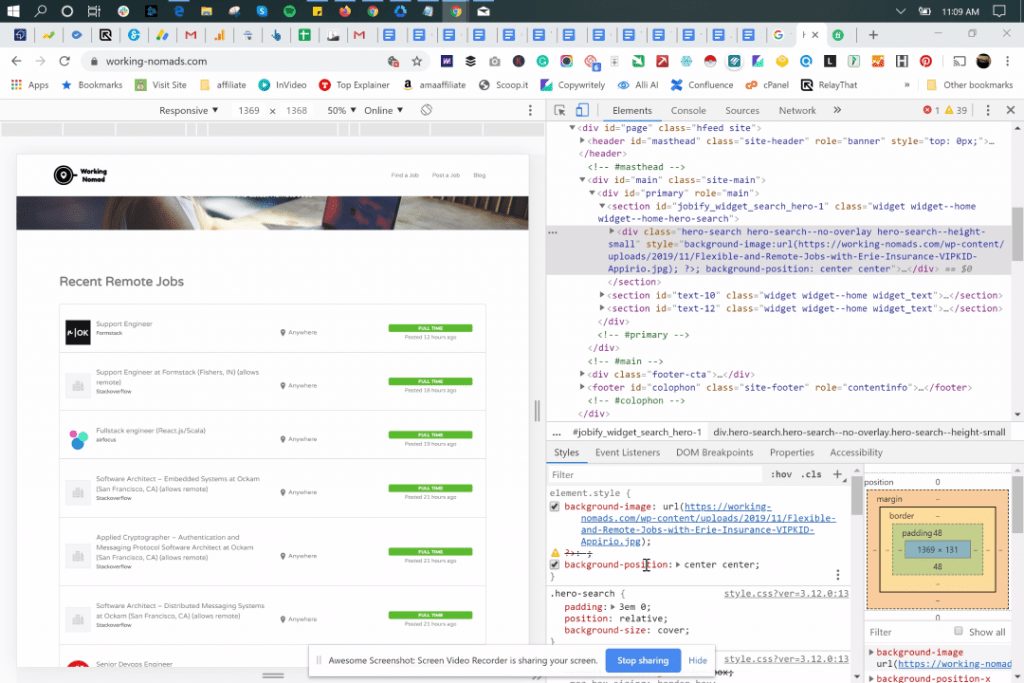This screenshot has width=1024, height=683.
Task: Switch to the Console tab
Action: pos(688,110)
